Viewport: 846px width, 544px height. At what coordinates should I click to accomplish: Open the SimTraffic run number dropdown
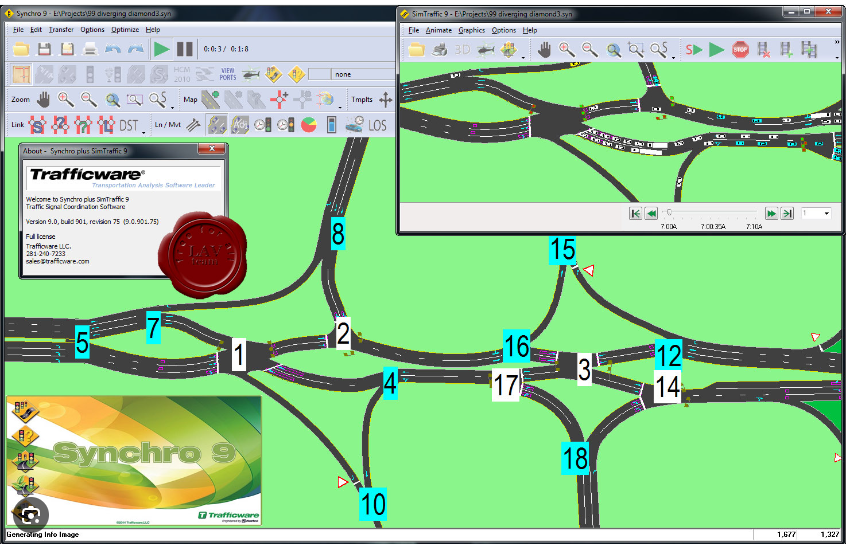pyautogui.click(x=827, y=214)
